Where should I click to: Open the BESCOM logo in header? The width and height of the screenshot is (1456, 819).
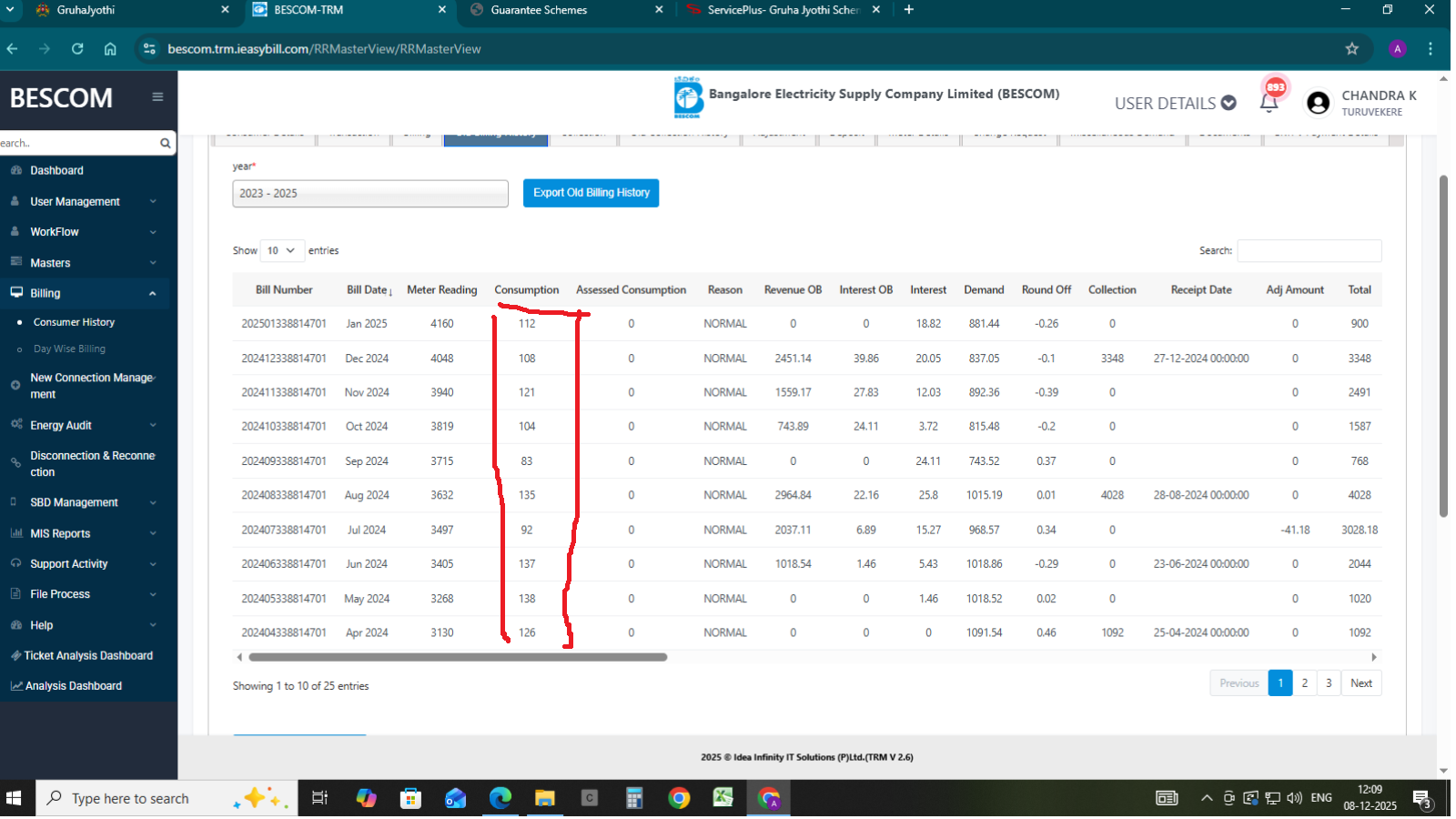[x=688, y=97]
